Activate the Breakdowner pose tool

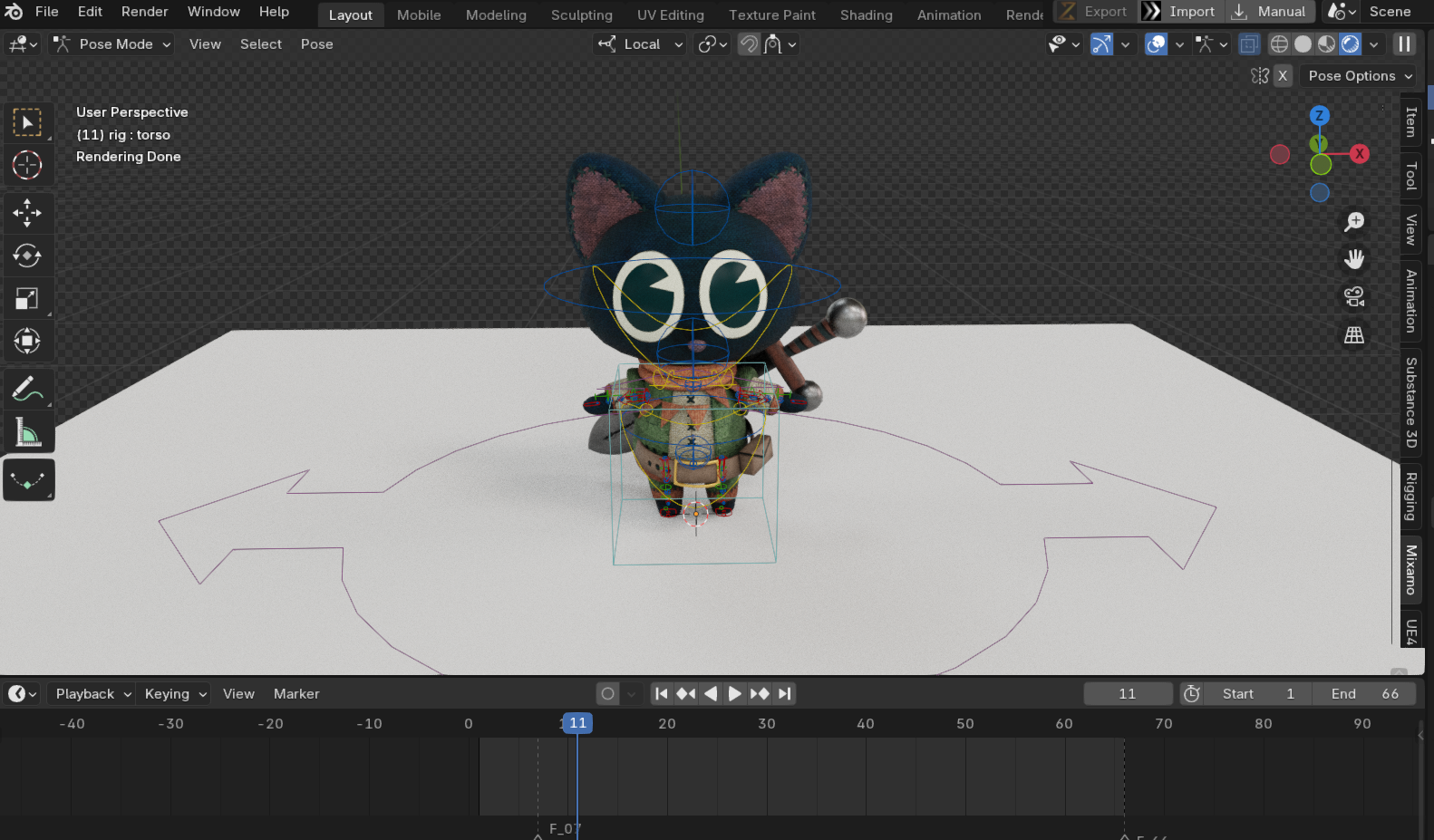point(27,480)
